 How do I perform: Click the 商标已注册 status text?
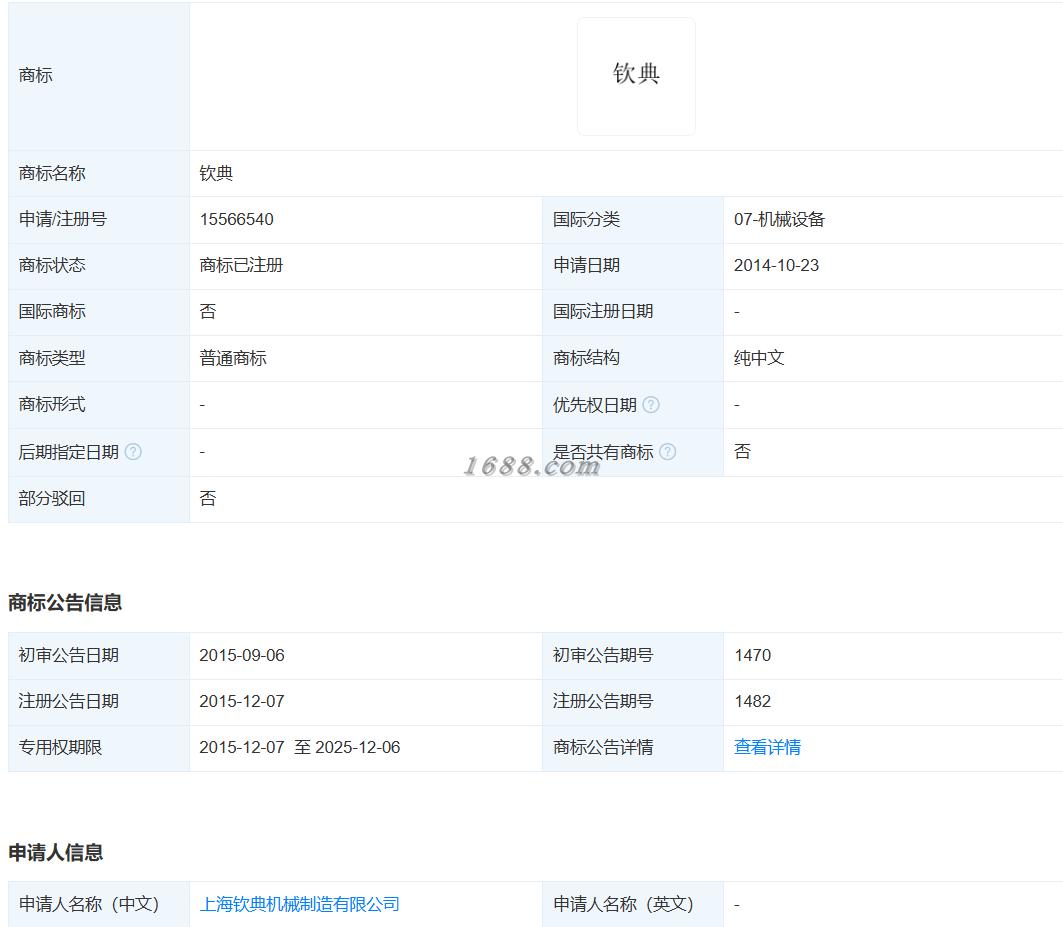click(241, 265)
